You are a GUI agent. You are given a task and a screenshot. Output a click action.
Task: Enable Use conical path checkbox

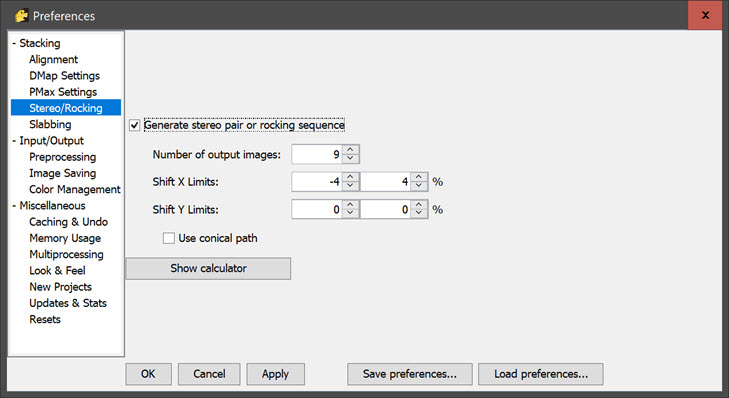tap(168, 238)
